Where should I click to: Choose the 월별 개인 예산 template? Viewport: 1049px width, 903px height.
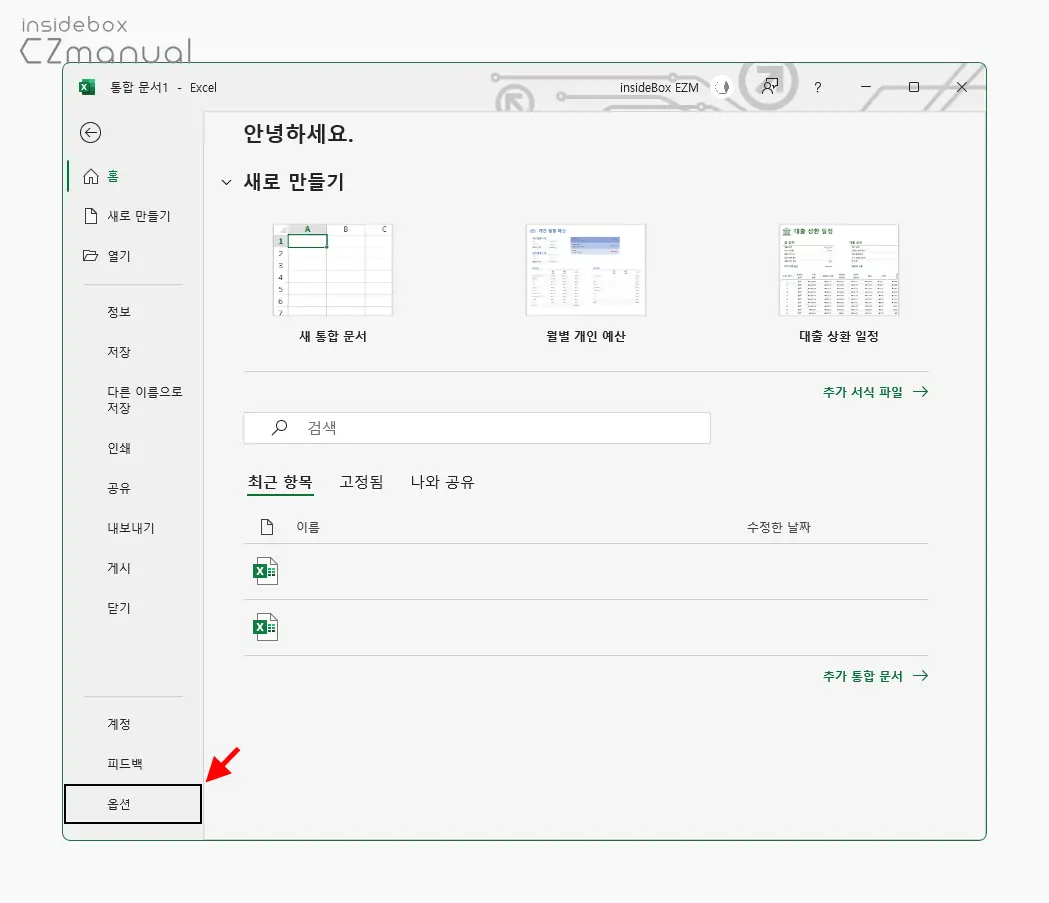[586, 284]
